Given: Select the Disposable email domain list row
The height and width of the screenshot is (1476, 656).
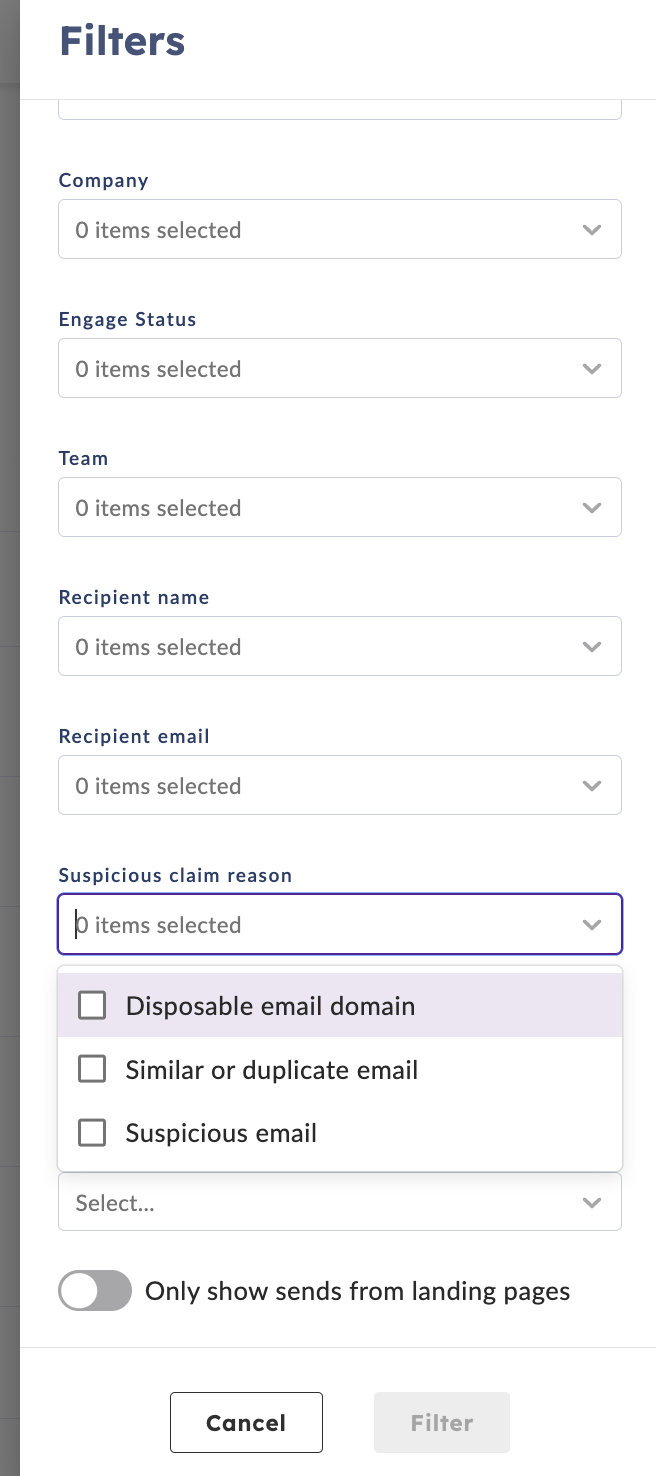Looking at the screenshot, I should pos(270,1005).
